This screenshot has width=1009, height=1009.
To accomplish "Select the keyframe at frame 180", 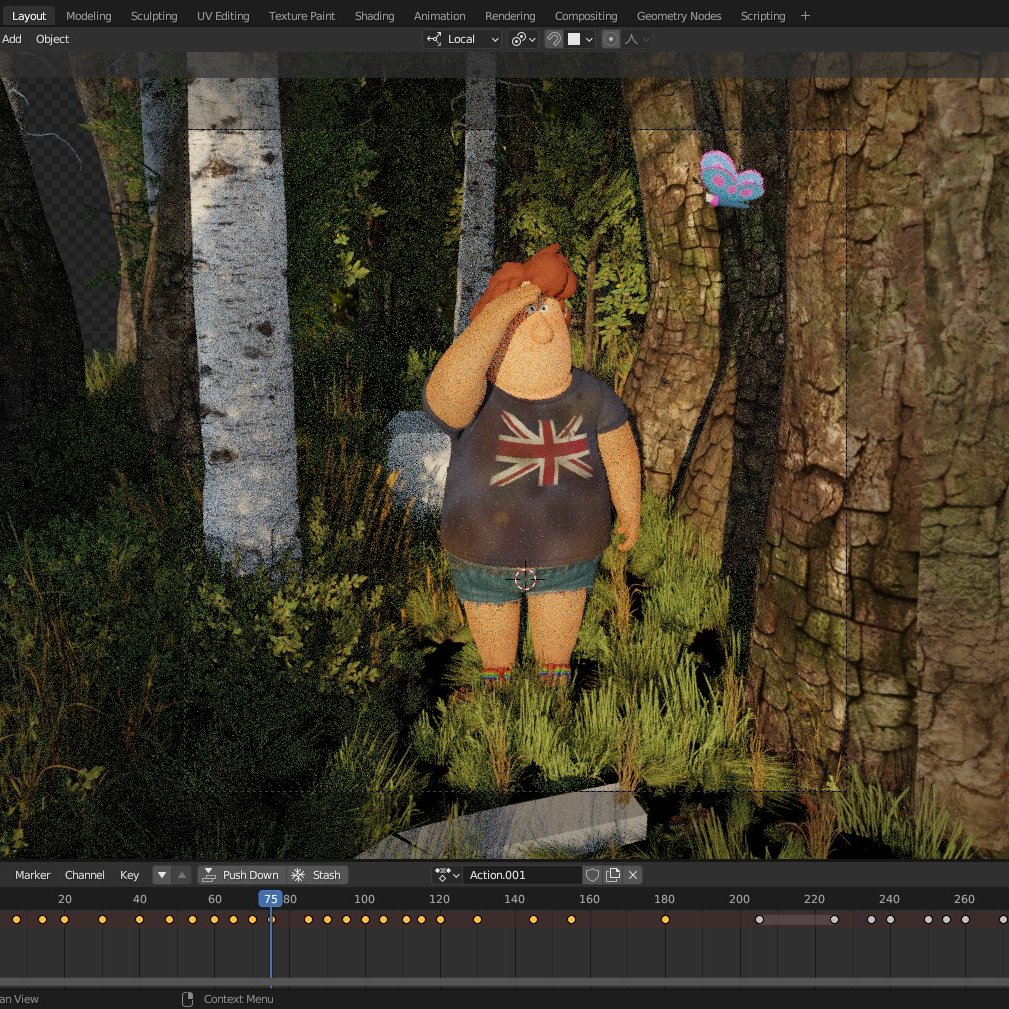I will pyautogui.click(x=665, y=920).
